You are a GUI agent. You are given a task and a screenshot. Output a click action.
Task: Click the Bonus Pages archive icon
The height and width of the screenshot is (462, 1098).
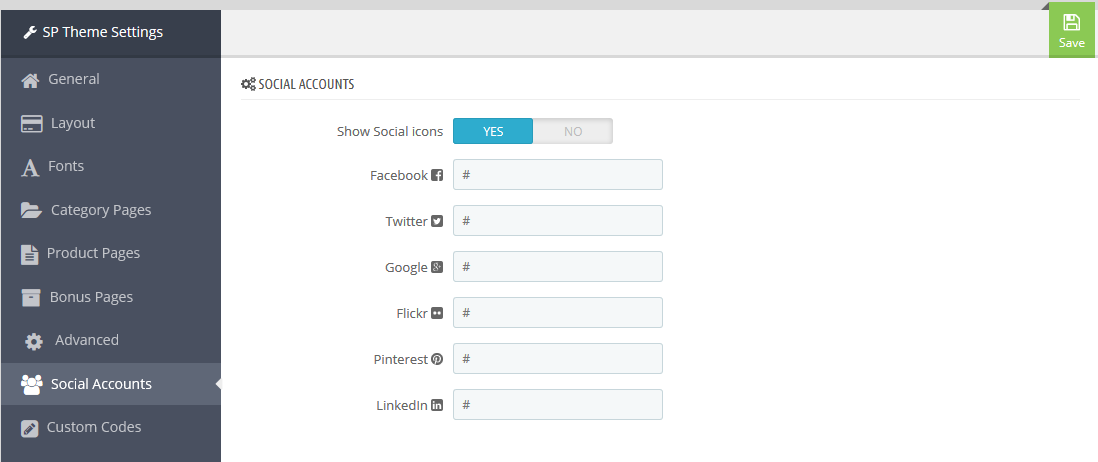[x=31, y=298]
